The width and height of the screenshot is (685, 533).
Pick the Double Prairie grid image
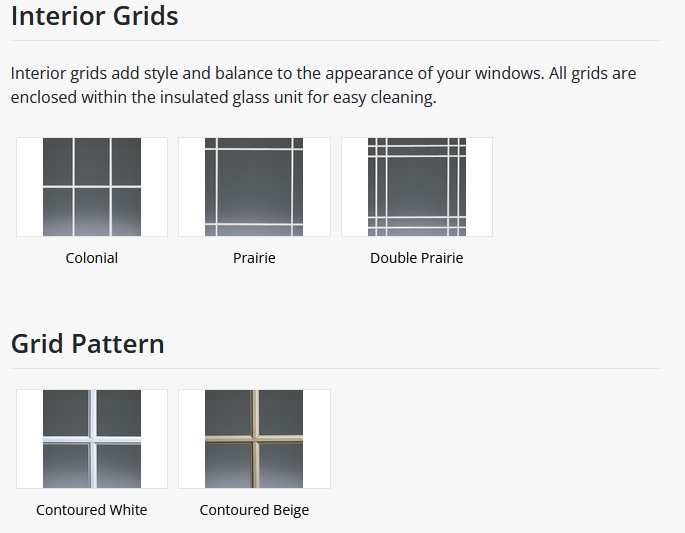coord(417,187)
